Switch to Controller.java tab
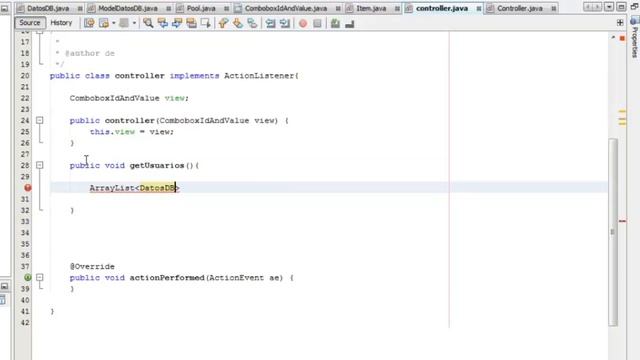The width and height of the screenshot is (640, 360). click(x=520, y=8)
